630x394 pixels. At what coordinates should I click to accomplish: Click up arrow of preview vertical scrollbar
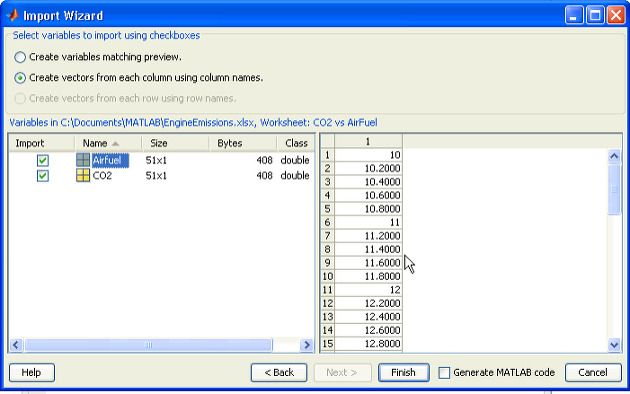614,156
